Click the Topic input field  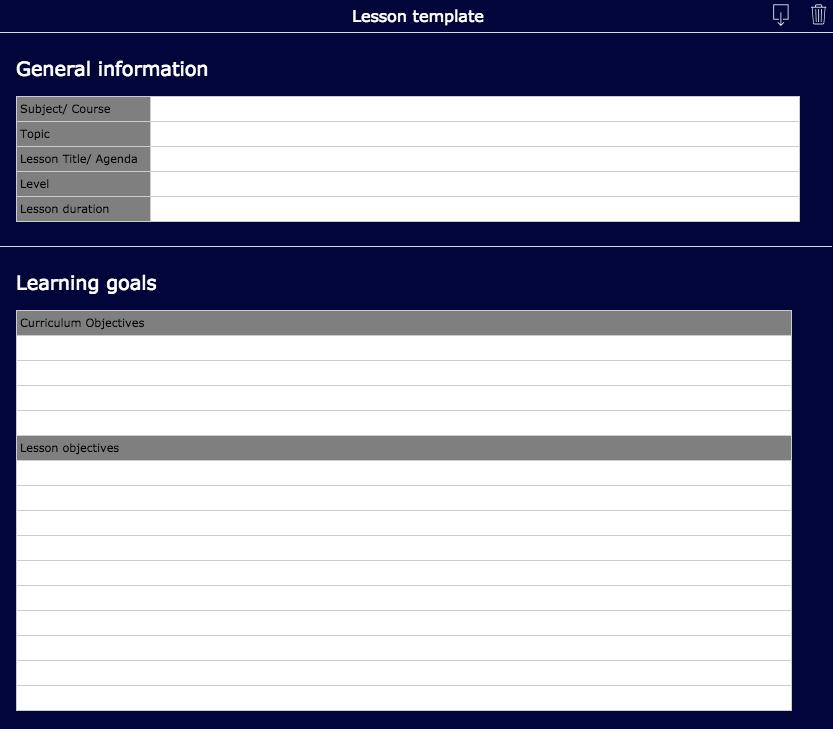(x=475, y=134)
